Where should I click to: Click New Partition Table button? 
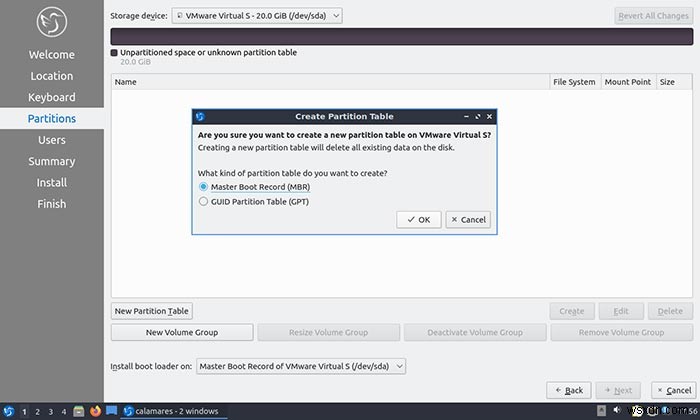tap(152, 311)
